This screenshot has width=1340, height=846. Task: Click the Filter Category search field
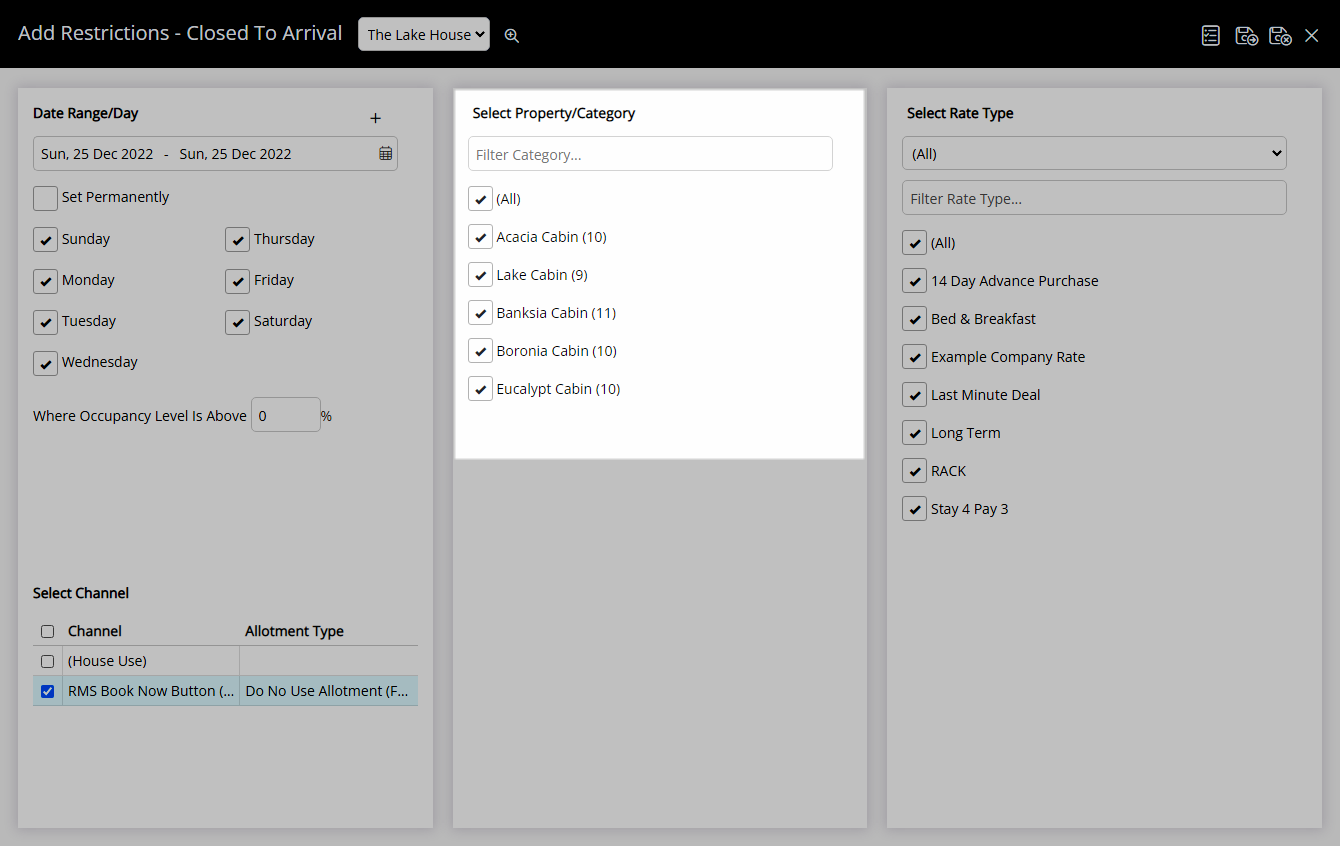pos(650,154)
